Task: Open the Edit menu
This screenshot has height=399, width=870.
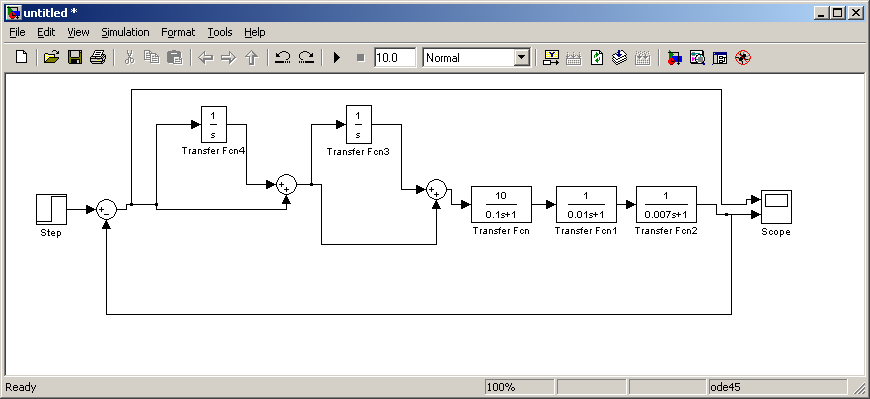Action: (x=46, y=32)
